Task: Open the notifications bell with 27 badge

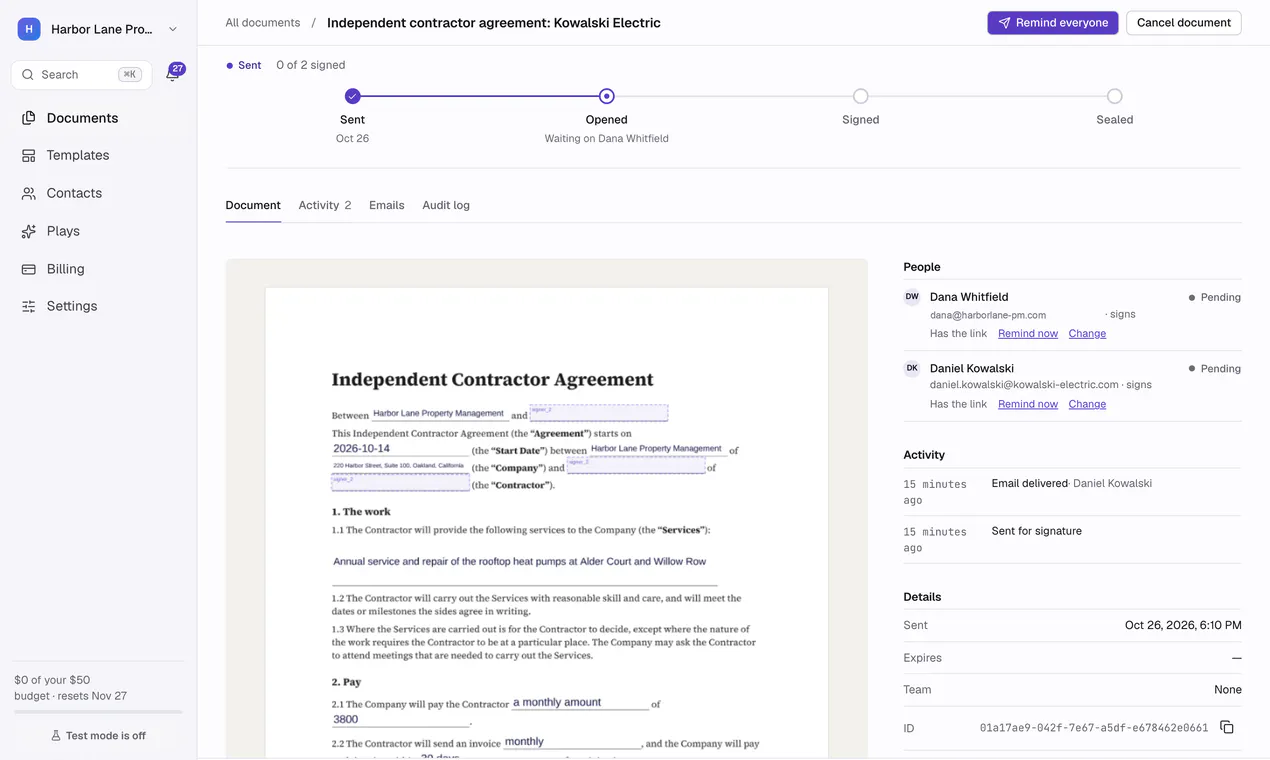Action: pyautogui.click(x=174, y=73)
